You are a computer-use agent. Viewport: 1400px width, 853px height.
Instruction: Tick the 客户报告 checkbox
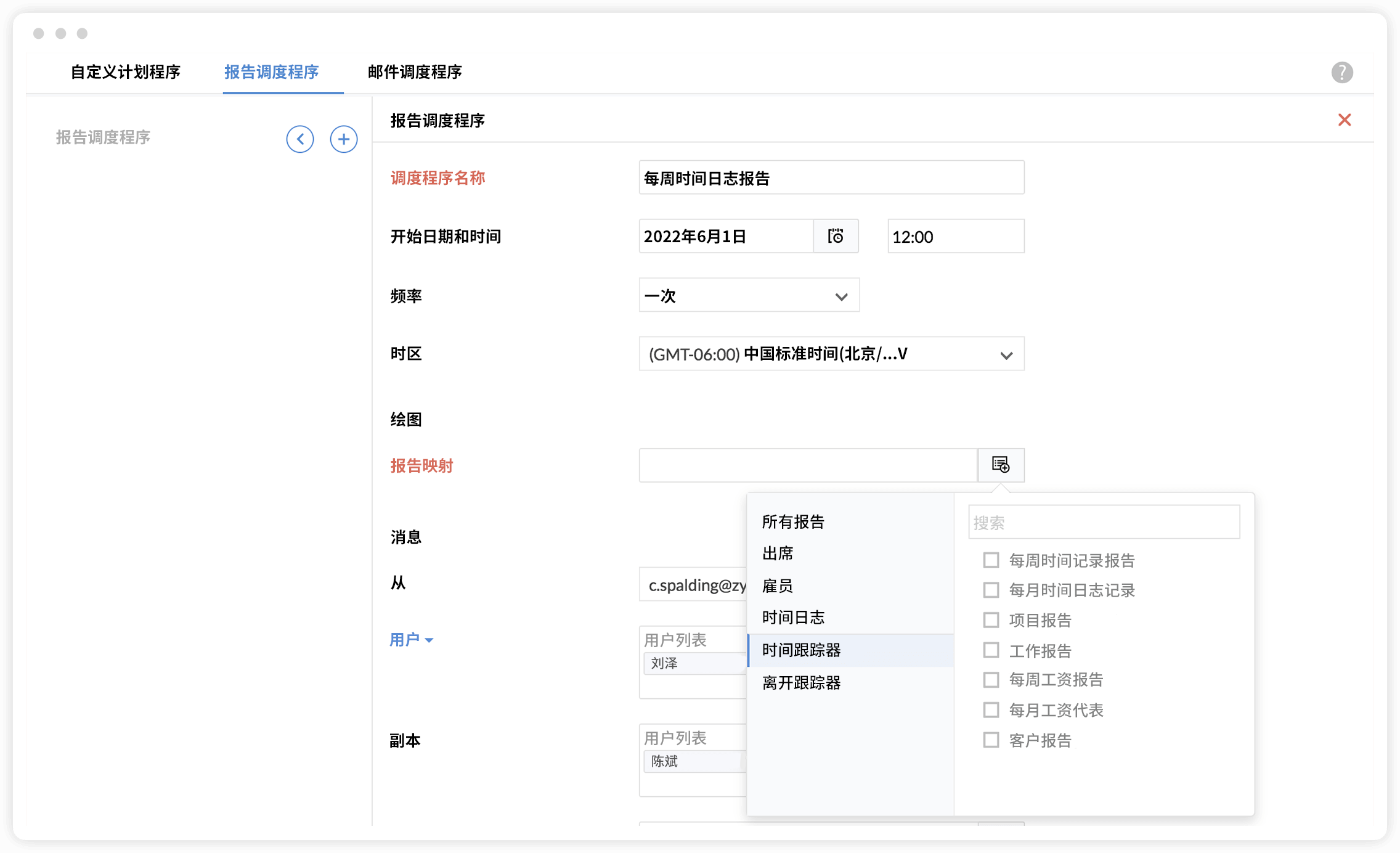(x=991, y=740)
